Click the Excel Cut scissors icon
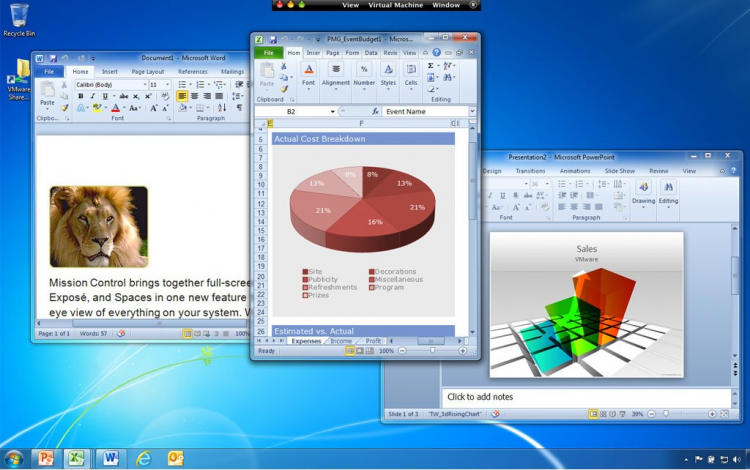This screenshot has width=750, height=470. [x=284, y=66]
